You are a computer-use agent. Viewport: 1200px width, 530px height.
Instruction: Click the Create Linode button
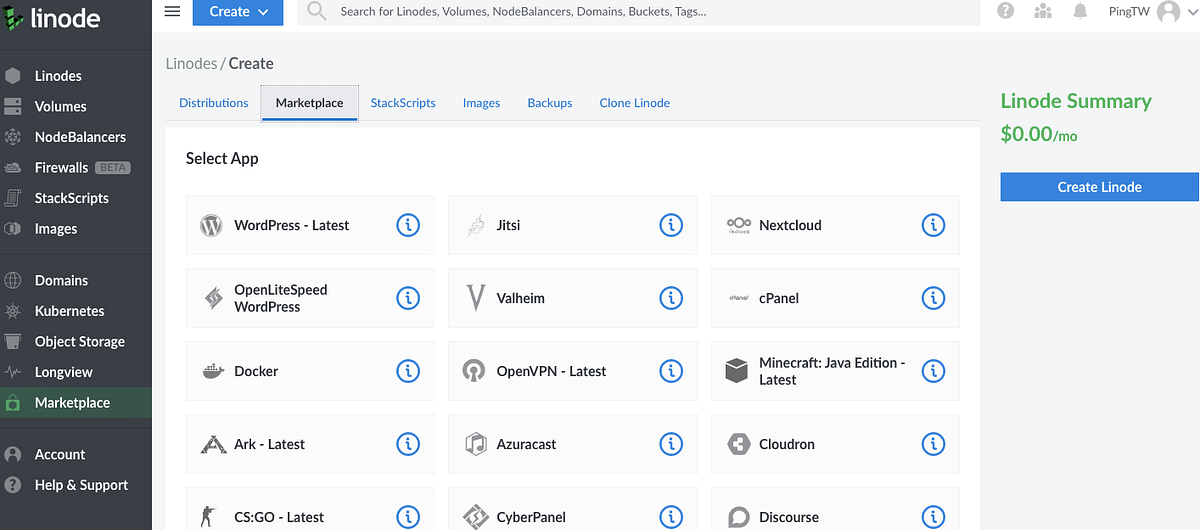click(1100, 187)
